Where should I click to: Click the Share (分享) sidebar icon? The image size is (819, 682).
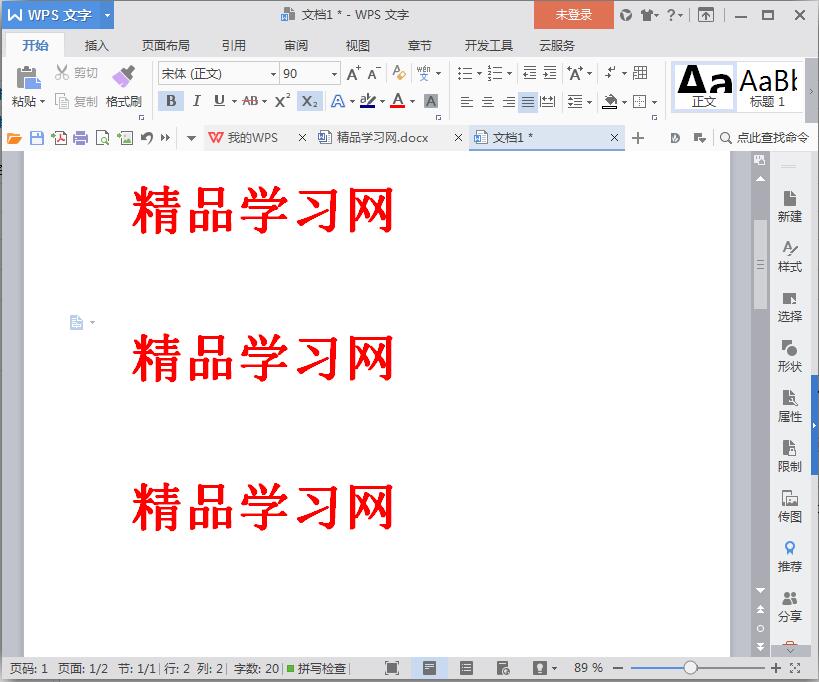click(x=789, y=605)
